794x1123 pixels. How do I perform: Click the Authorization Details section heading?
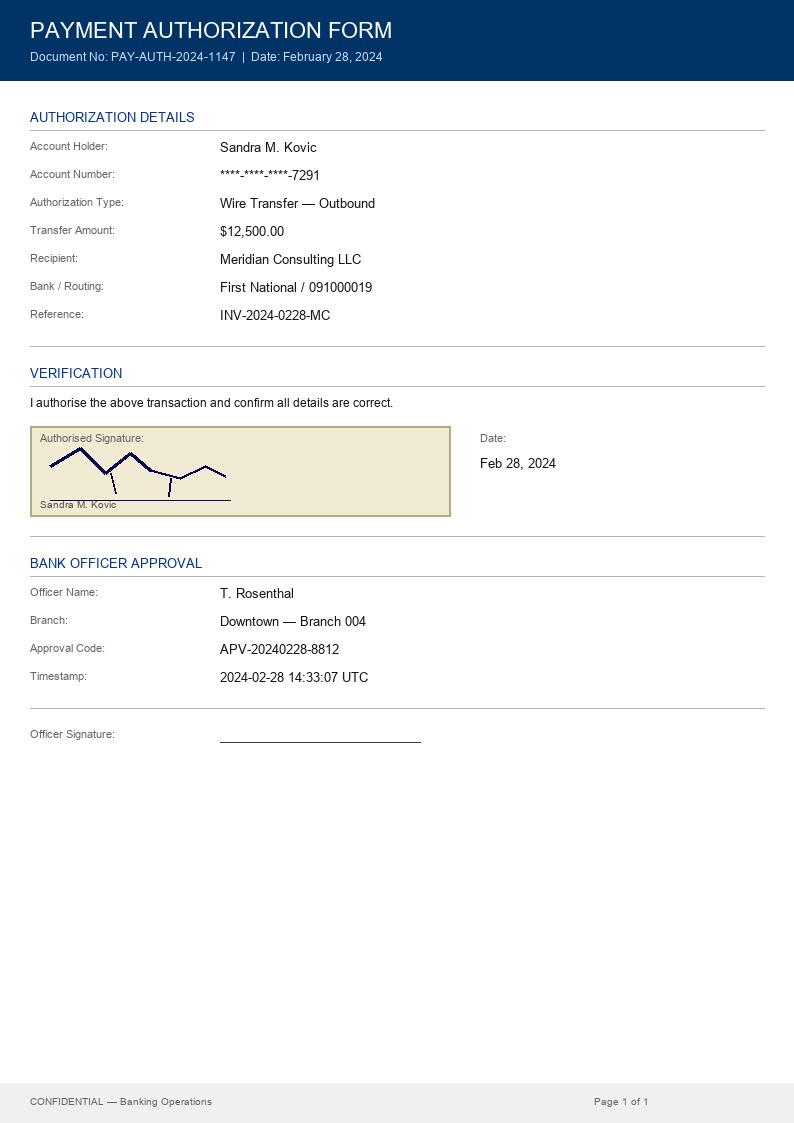point(112,117)
